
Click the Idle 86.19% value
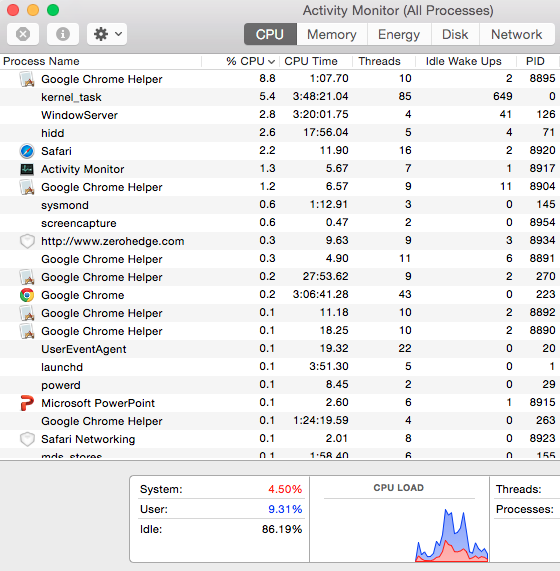[x=282, y=529]
